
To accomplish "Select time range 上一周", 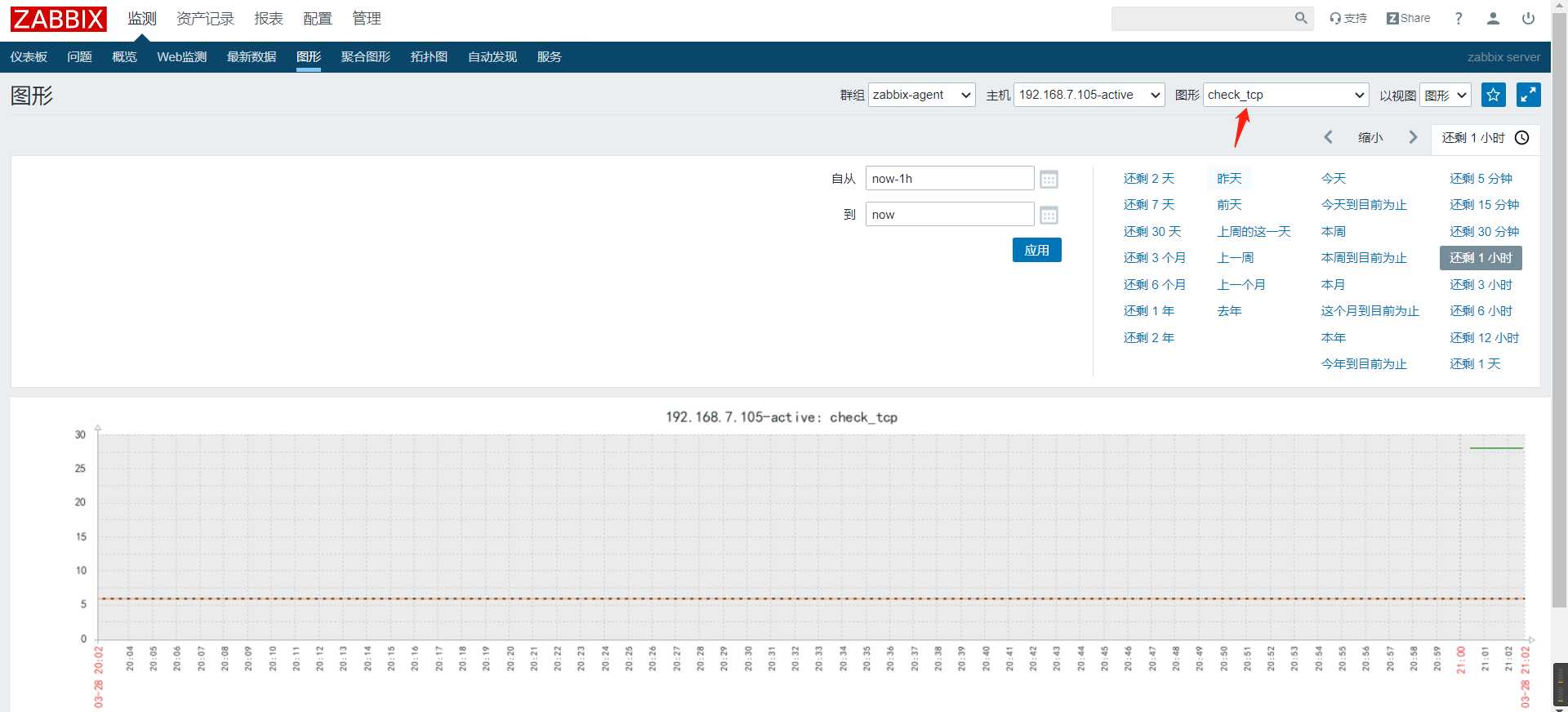I will (1235, 257).
